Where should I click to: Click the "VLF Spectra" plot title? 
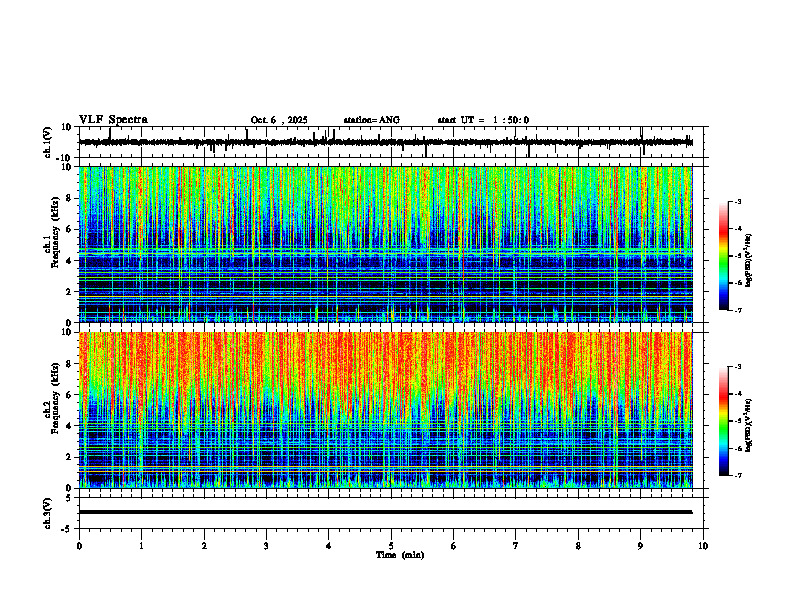pyautogui.click(x=113, y=120)
